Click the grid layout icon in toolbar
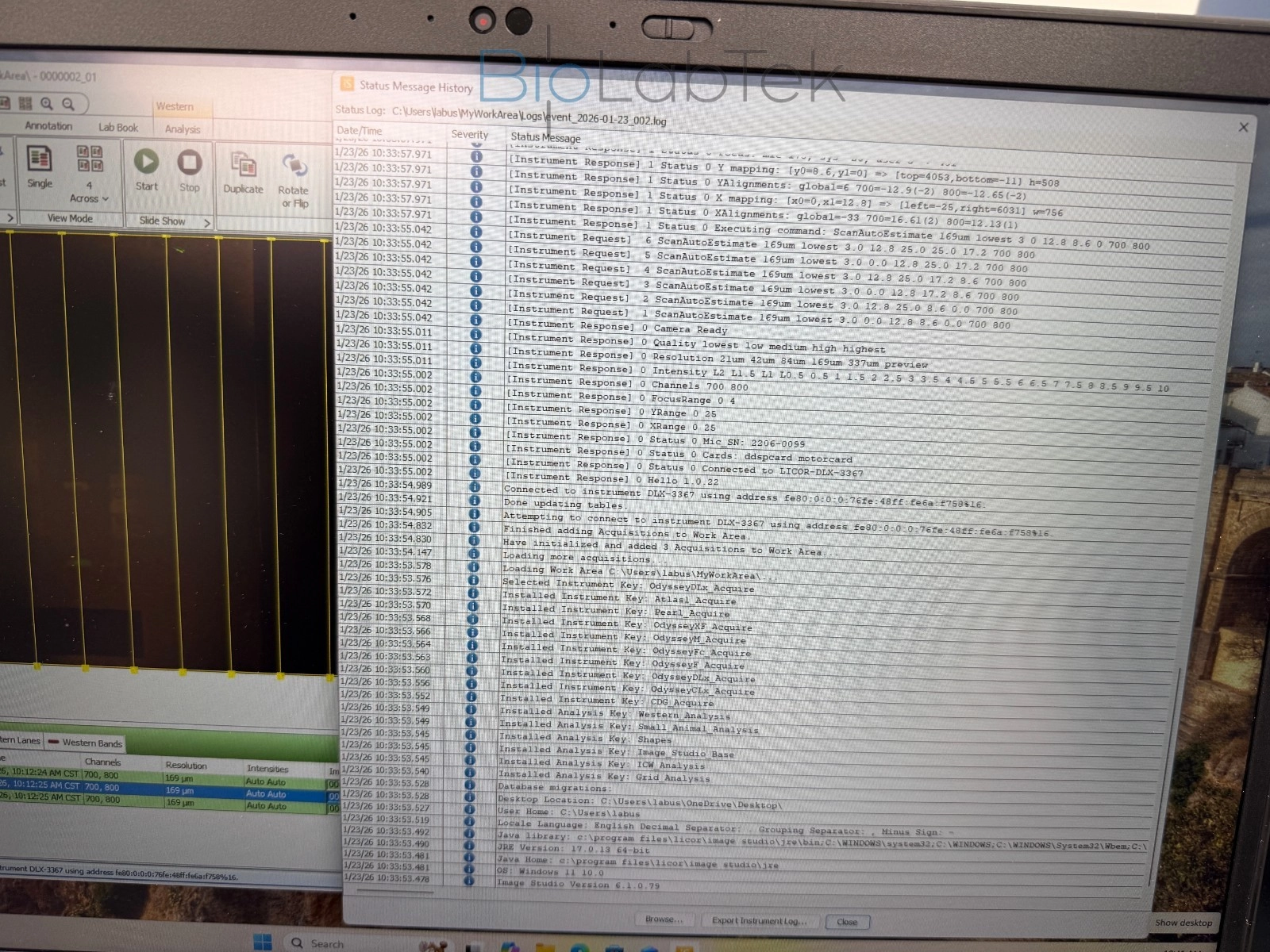This screenshot has height=952, width=1270. point(25,103)
